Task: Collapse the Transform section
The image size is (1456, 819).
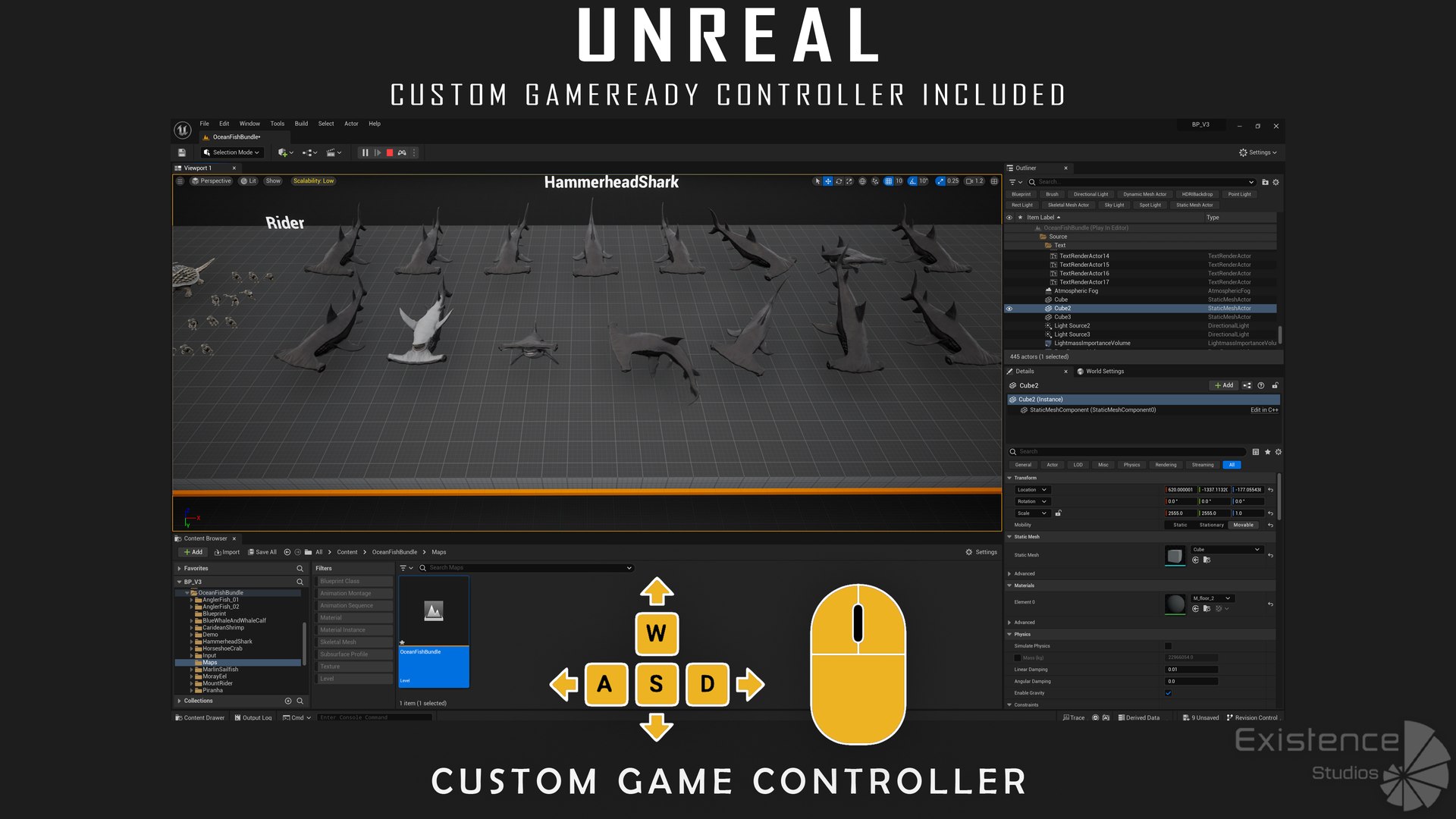Action: tap(1009, 479)
